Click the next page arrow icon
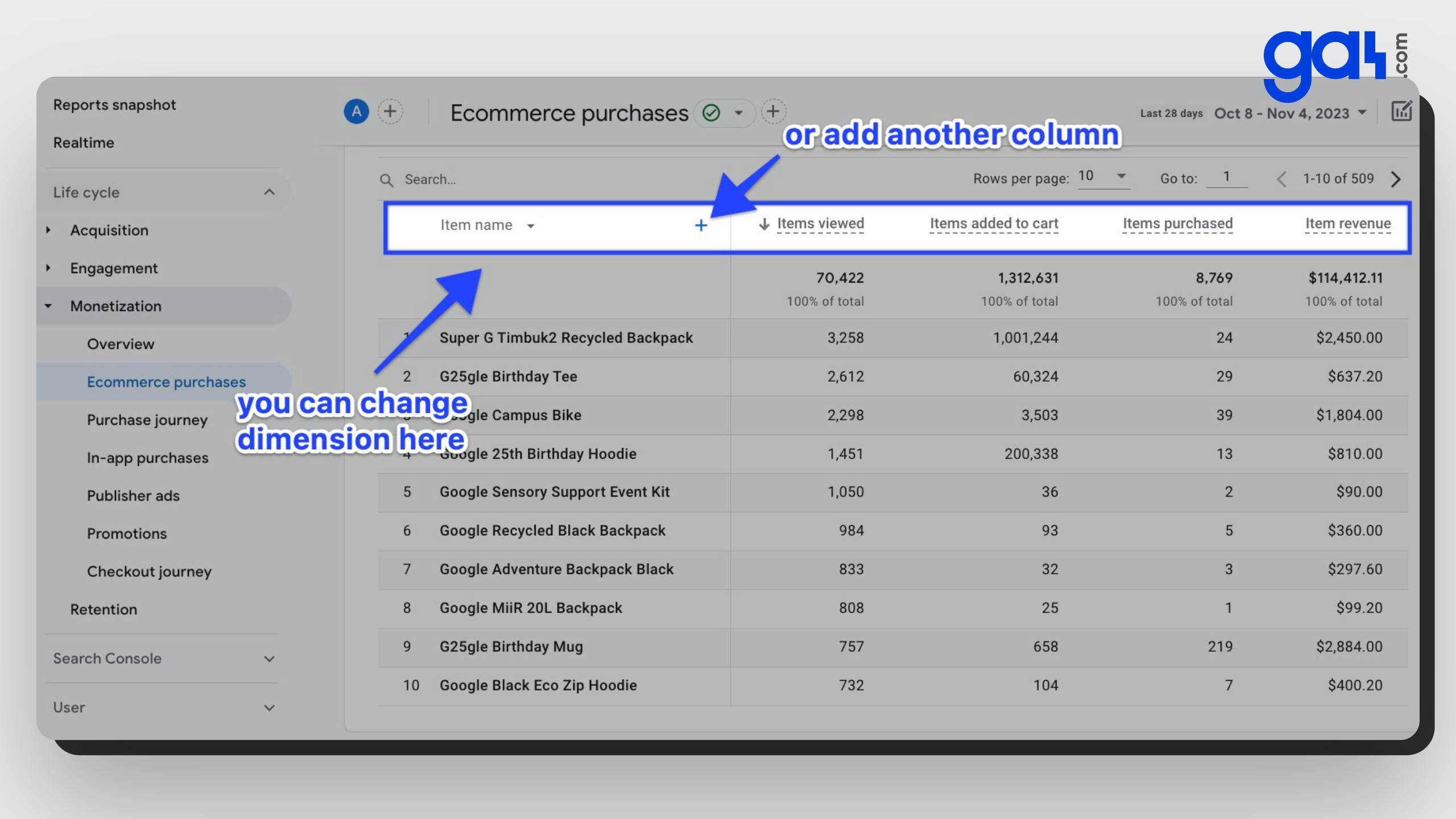The width and height of the screenshot is (1456, 819). click(1397, 179)
